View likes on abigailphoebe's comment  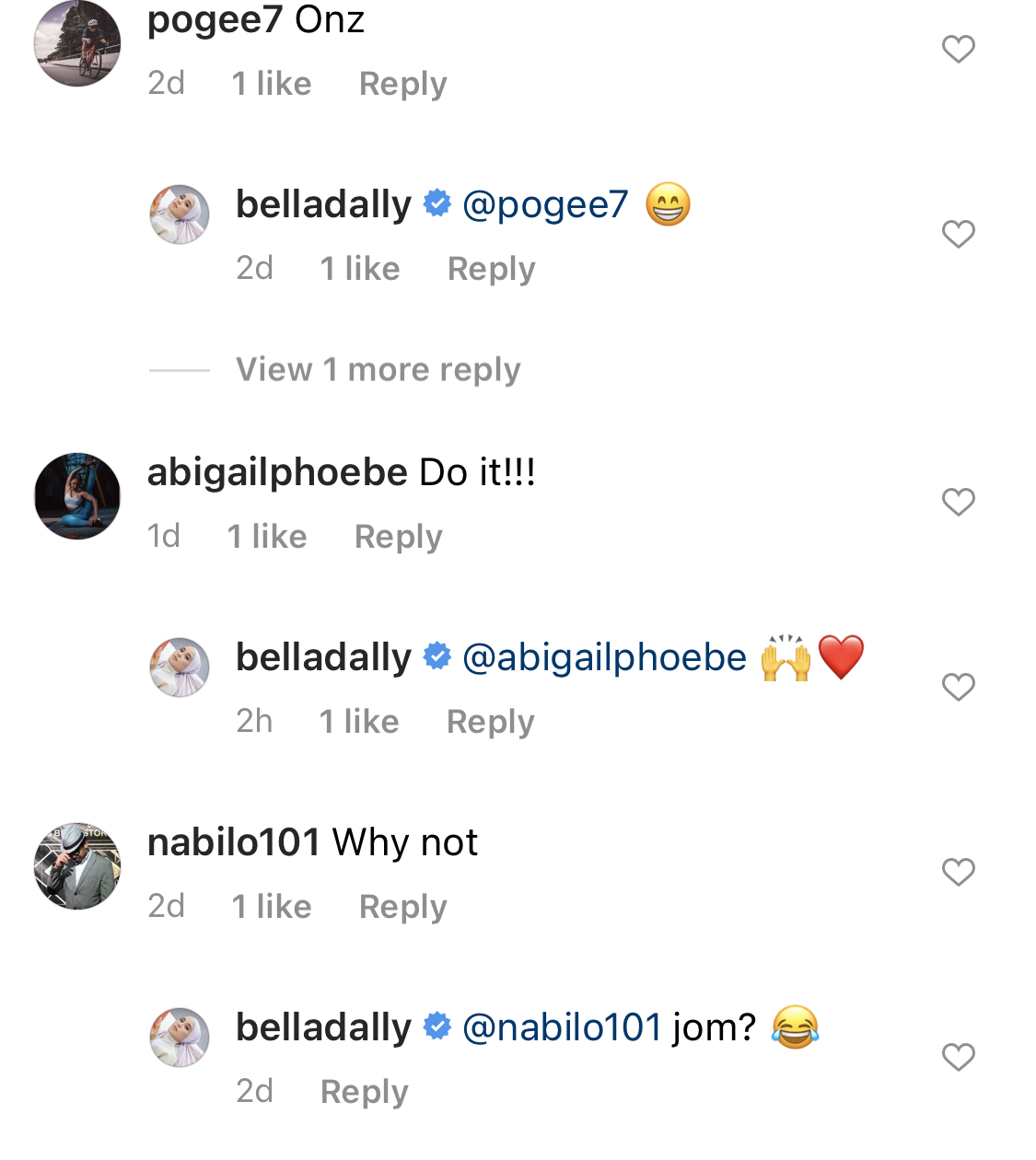(x=267, y=537)
